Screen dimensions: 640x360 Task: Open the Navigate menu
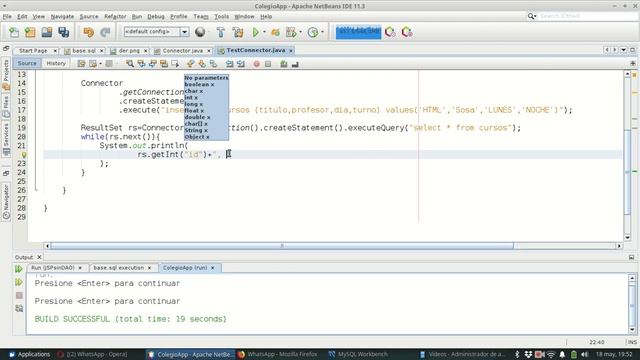click(x=62, y=16)
